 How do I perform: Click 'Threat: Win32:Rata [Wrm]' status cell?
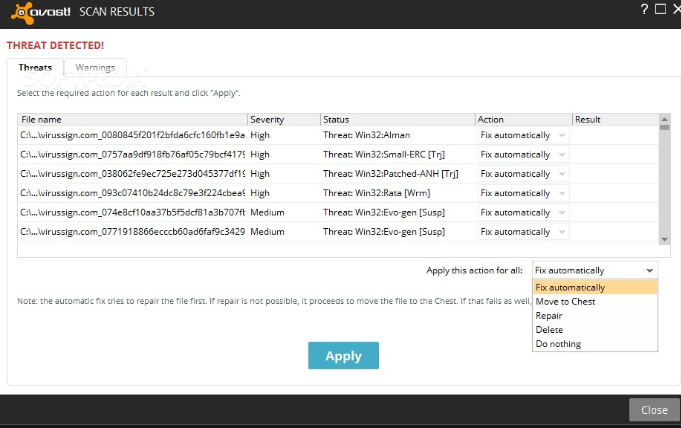click(x=377, y=193)
